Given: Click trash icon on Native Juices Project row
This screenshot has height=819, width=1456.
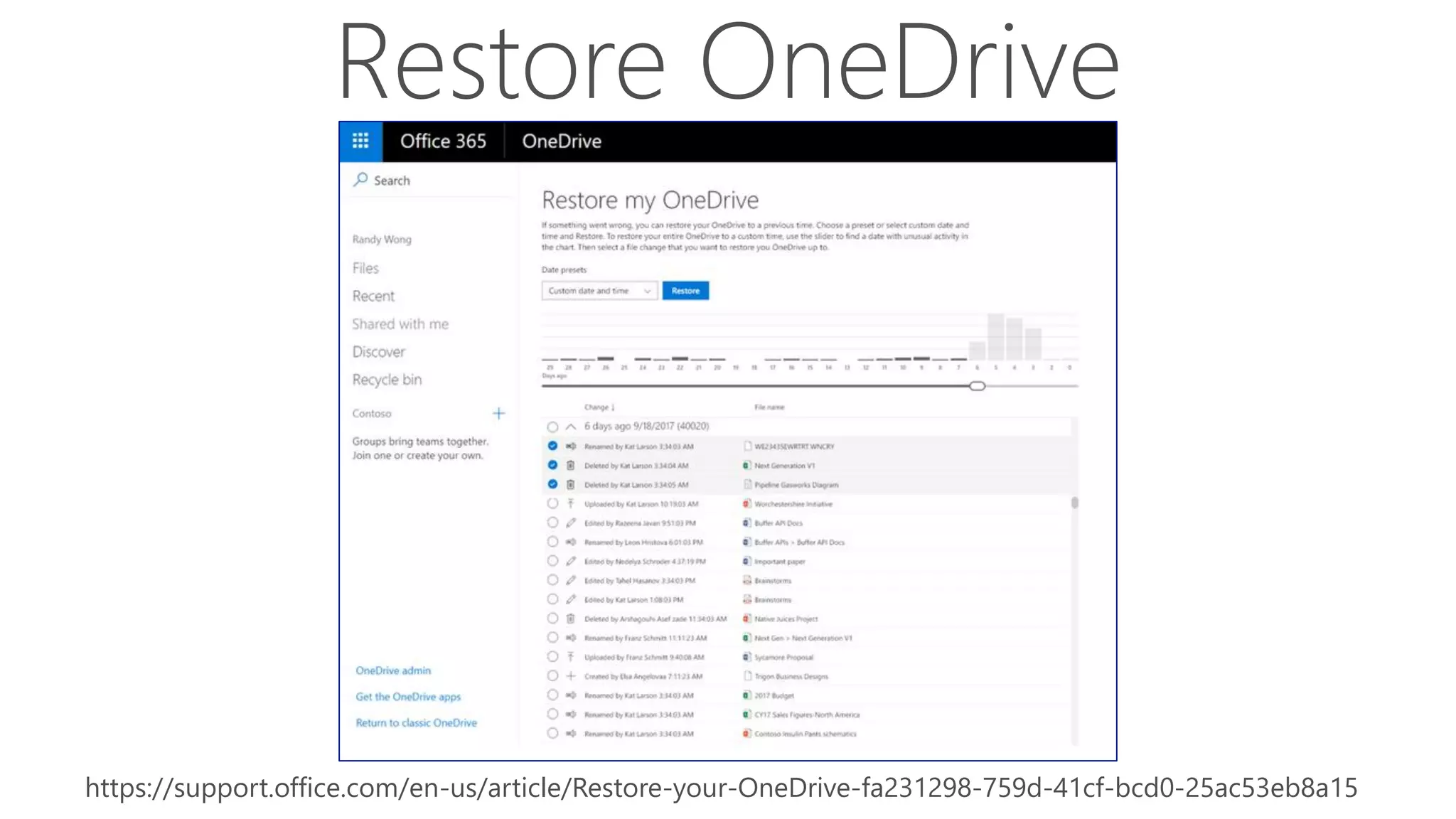Looking at the screenshot, I should tap(570, 619).
